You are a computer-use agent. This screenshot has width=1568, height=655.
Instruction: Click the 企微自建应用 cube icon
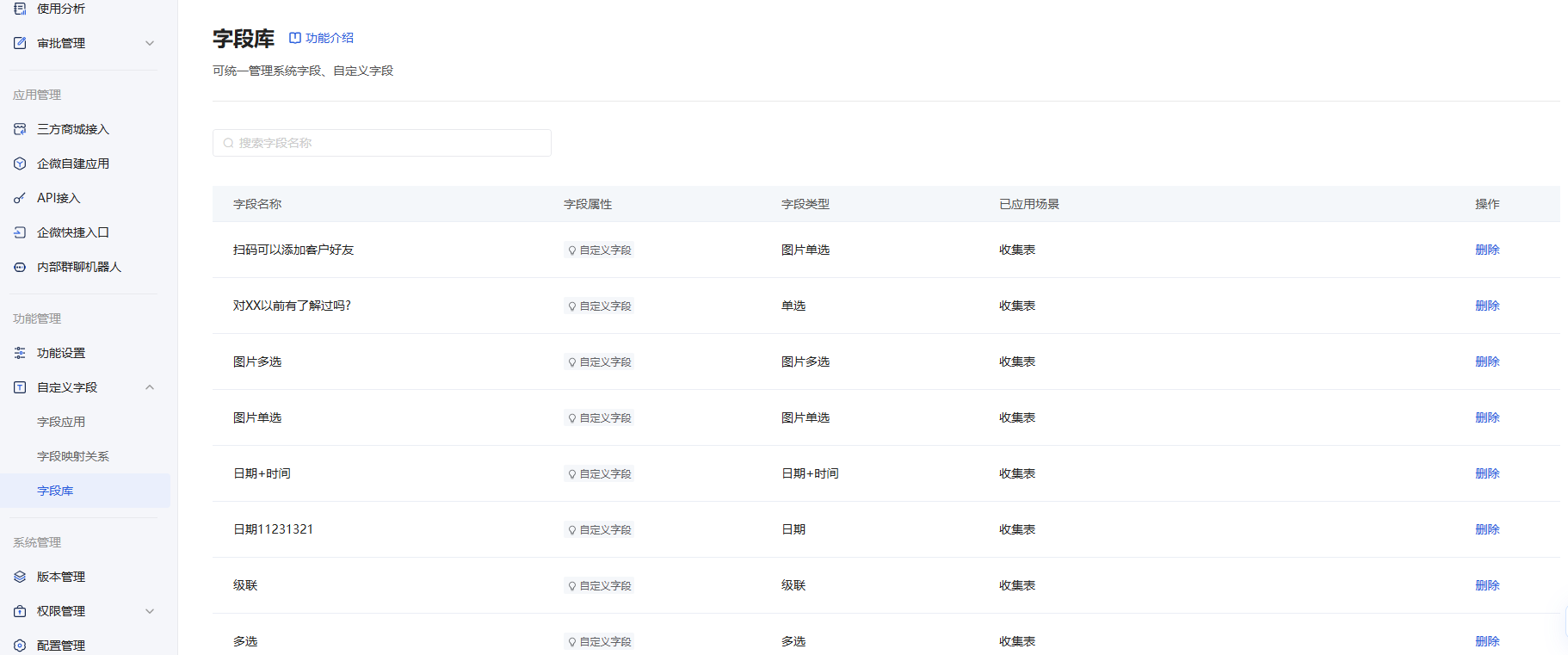(20, 164)
